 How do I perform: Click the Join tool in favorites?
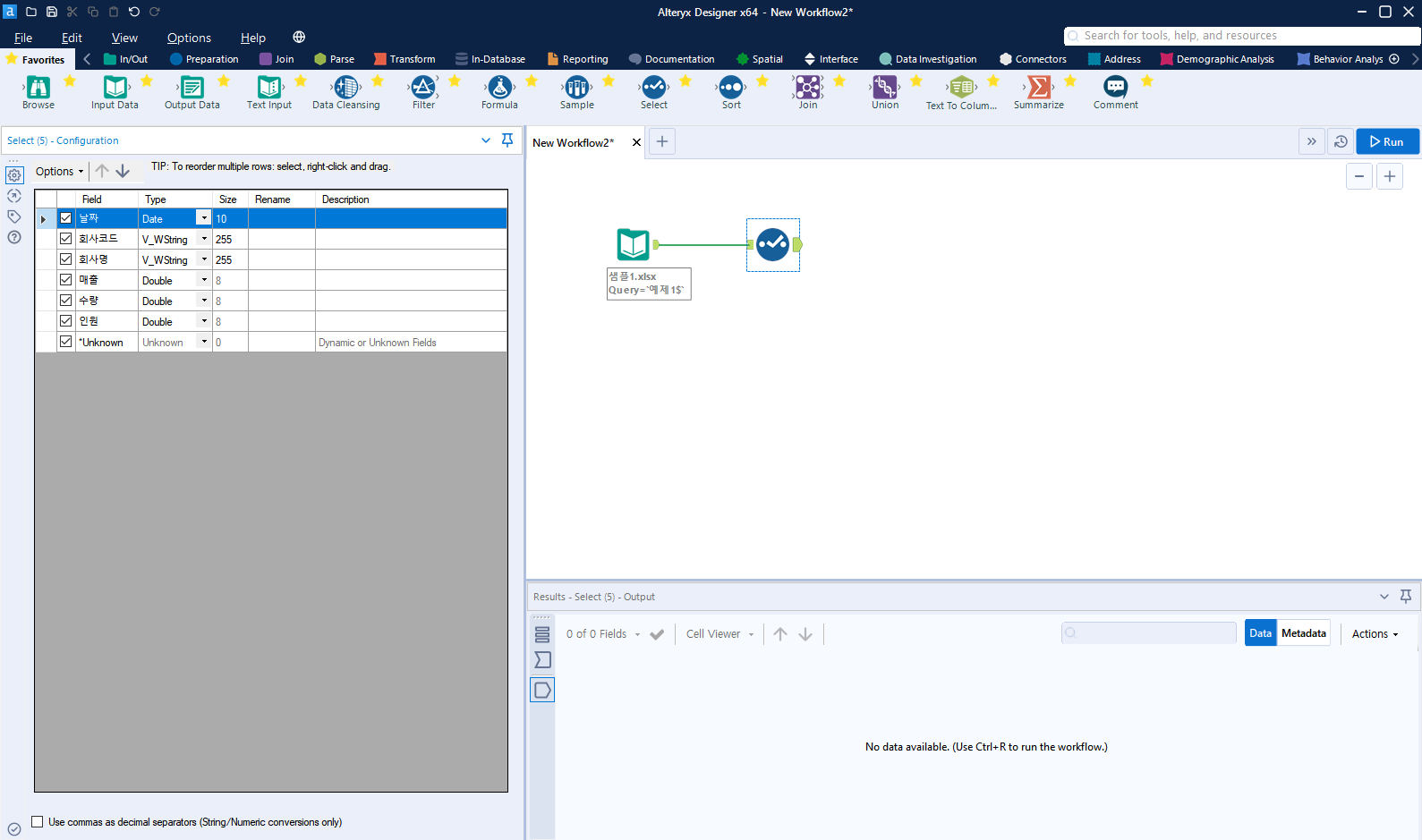808,87
